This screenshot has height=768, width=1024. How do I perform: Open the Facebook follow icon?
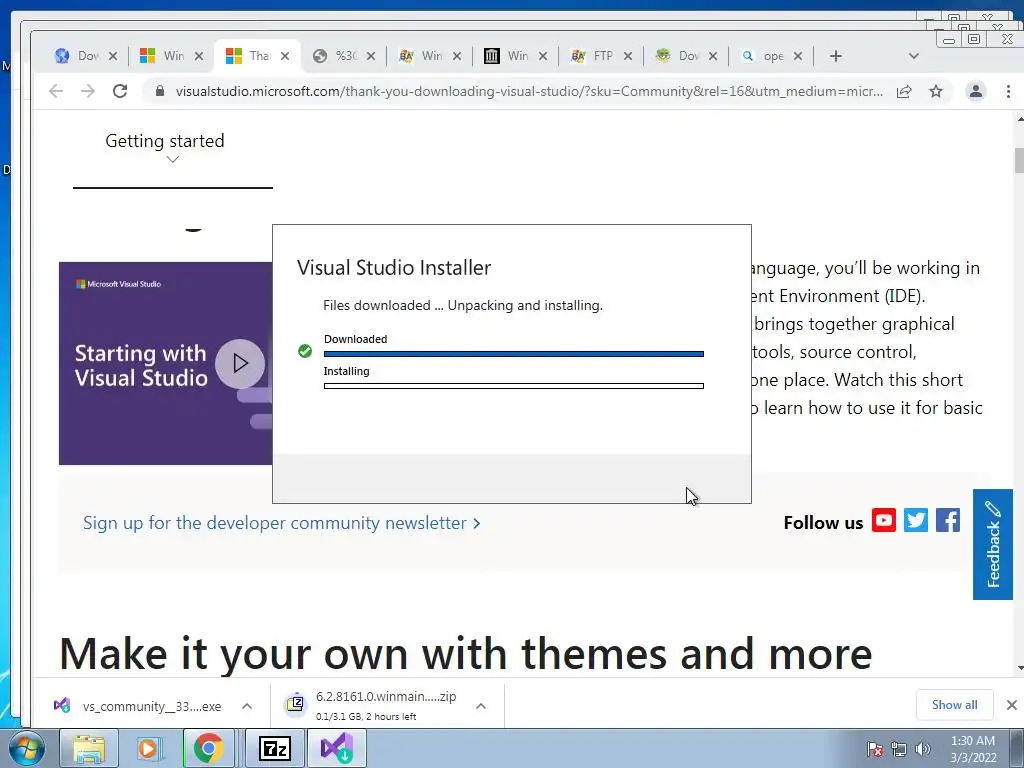[948, 520]
